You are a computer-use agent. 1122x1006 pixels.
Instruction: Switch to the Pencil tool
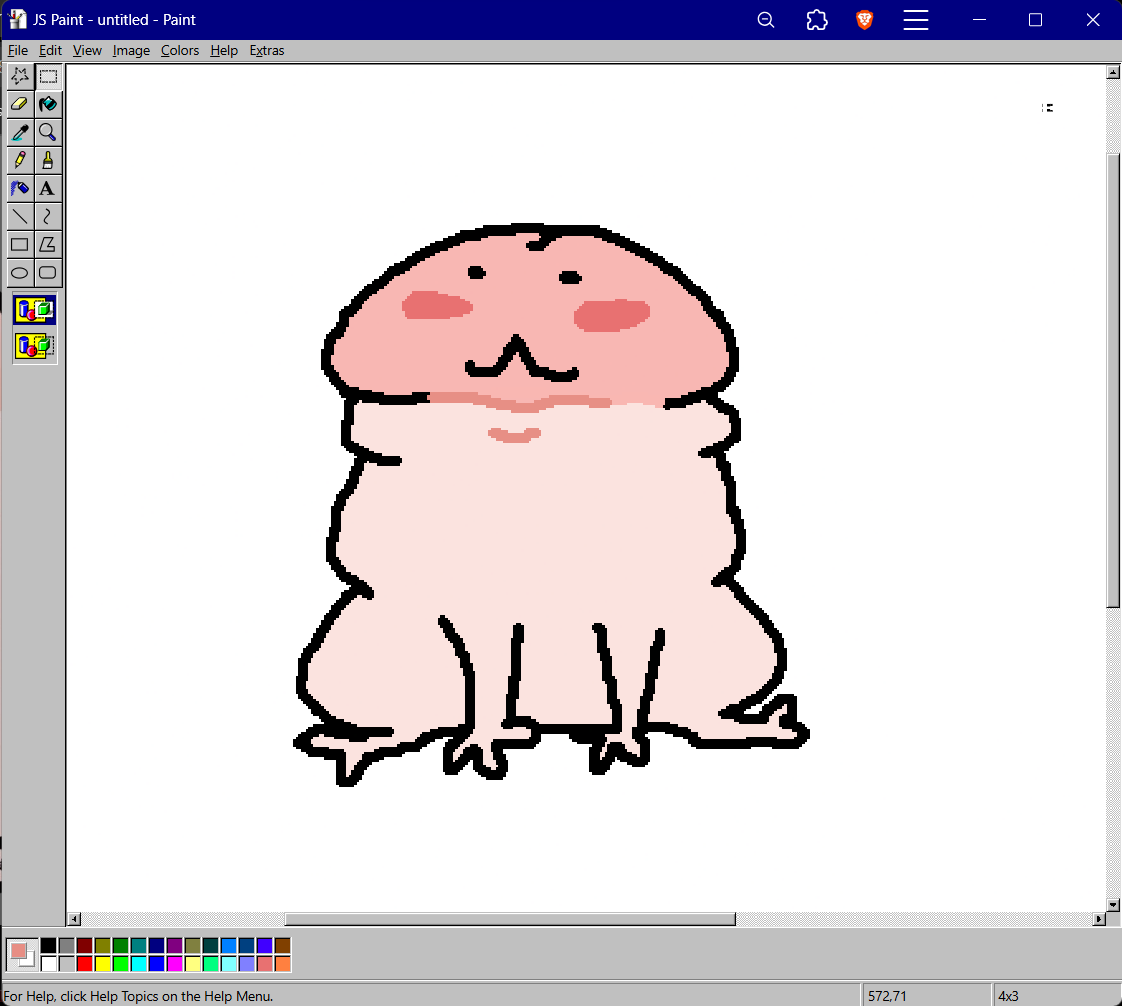[x=20, y=160]
